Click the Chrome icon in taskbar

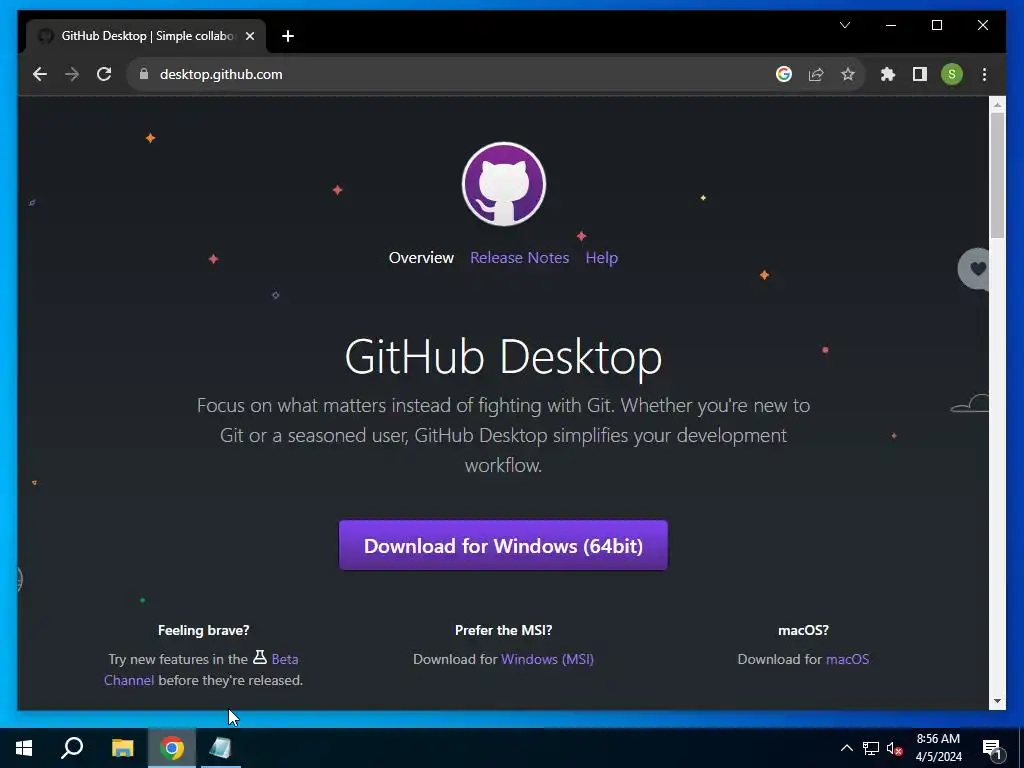point(172,748)
